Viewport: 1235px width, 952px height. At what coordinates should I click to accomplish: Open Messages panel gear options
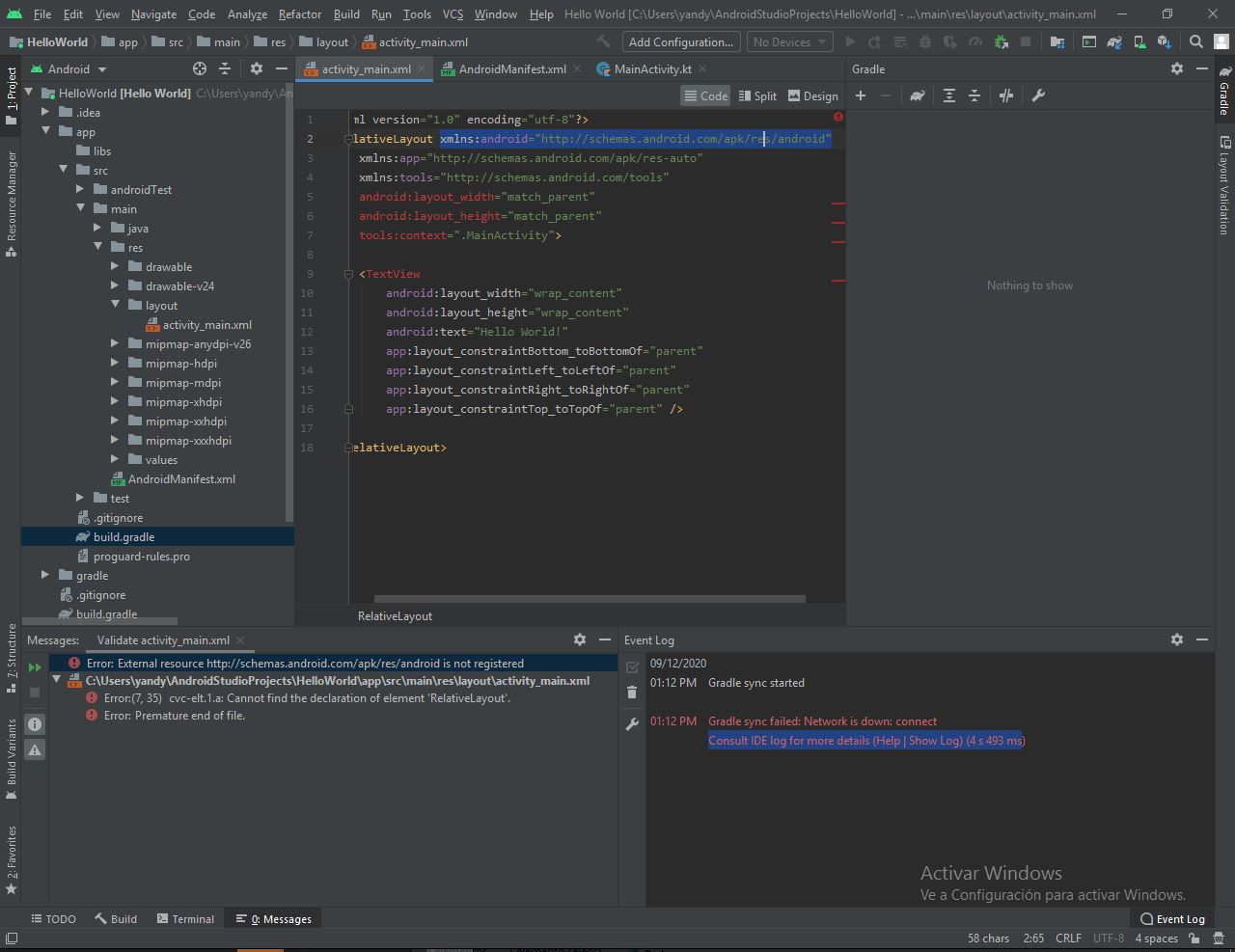pos(579,639)
